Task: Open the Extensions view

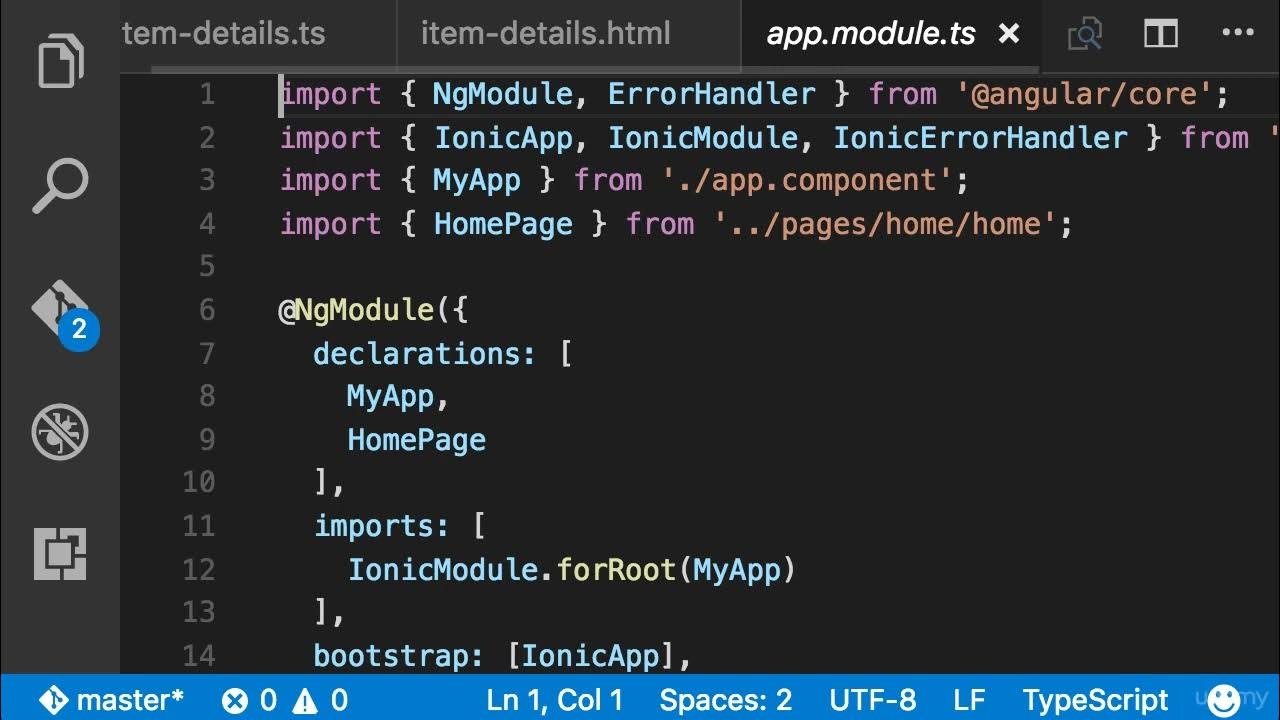Action: pyautogui.click(x=61, y=552)
